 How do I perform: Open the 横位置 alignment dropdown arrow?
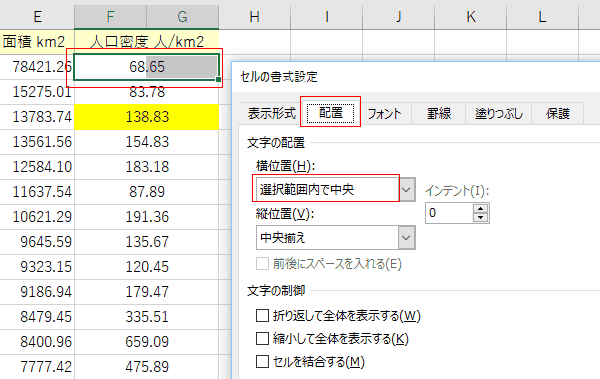coord(407,190)
